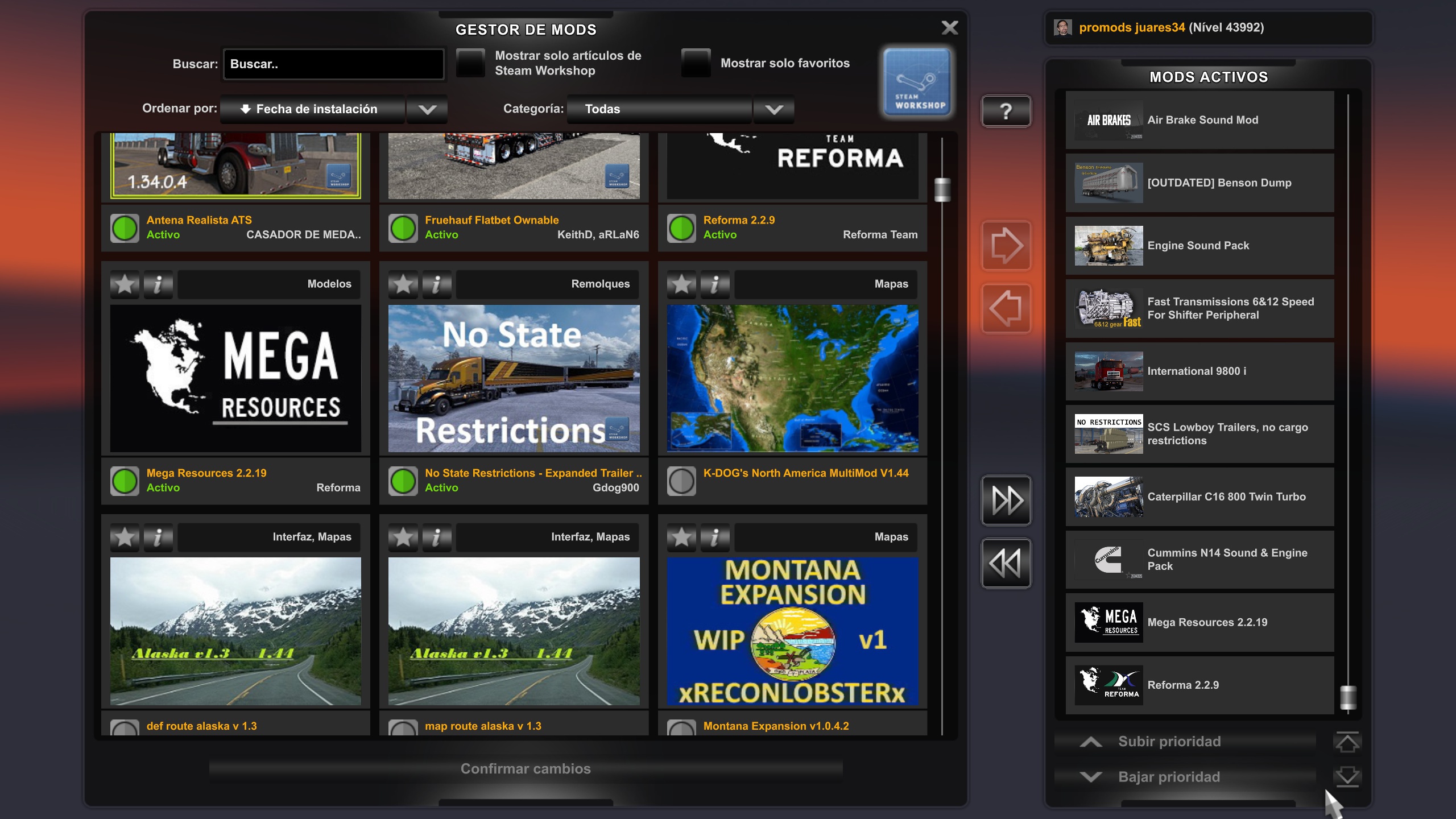Click the single right arrow activate mod icon
The image size is (1456, 819).
click(1006, 246)
